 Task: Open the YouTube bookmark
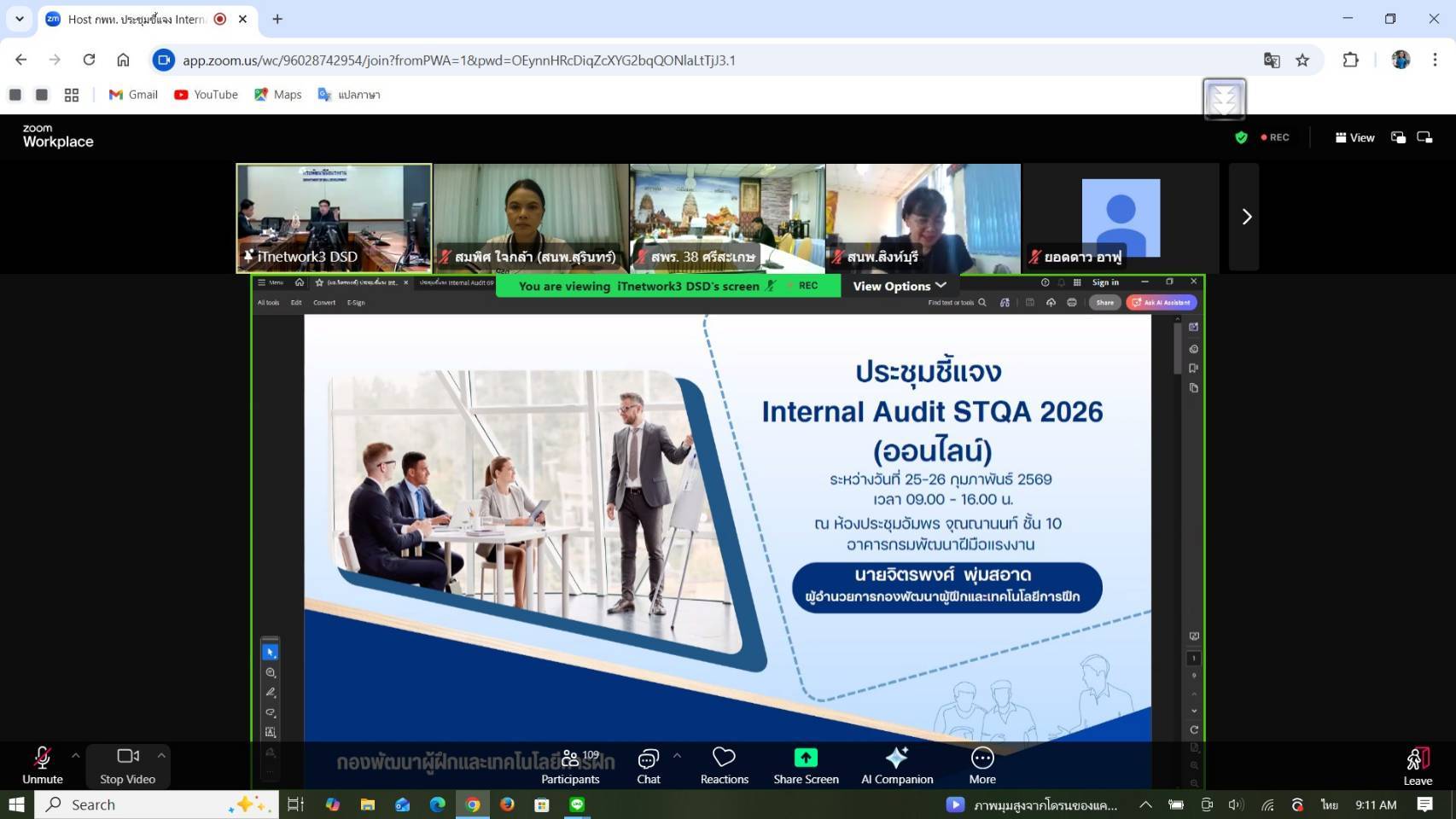206,95
